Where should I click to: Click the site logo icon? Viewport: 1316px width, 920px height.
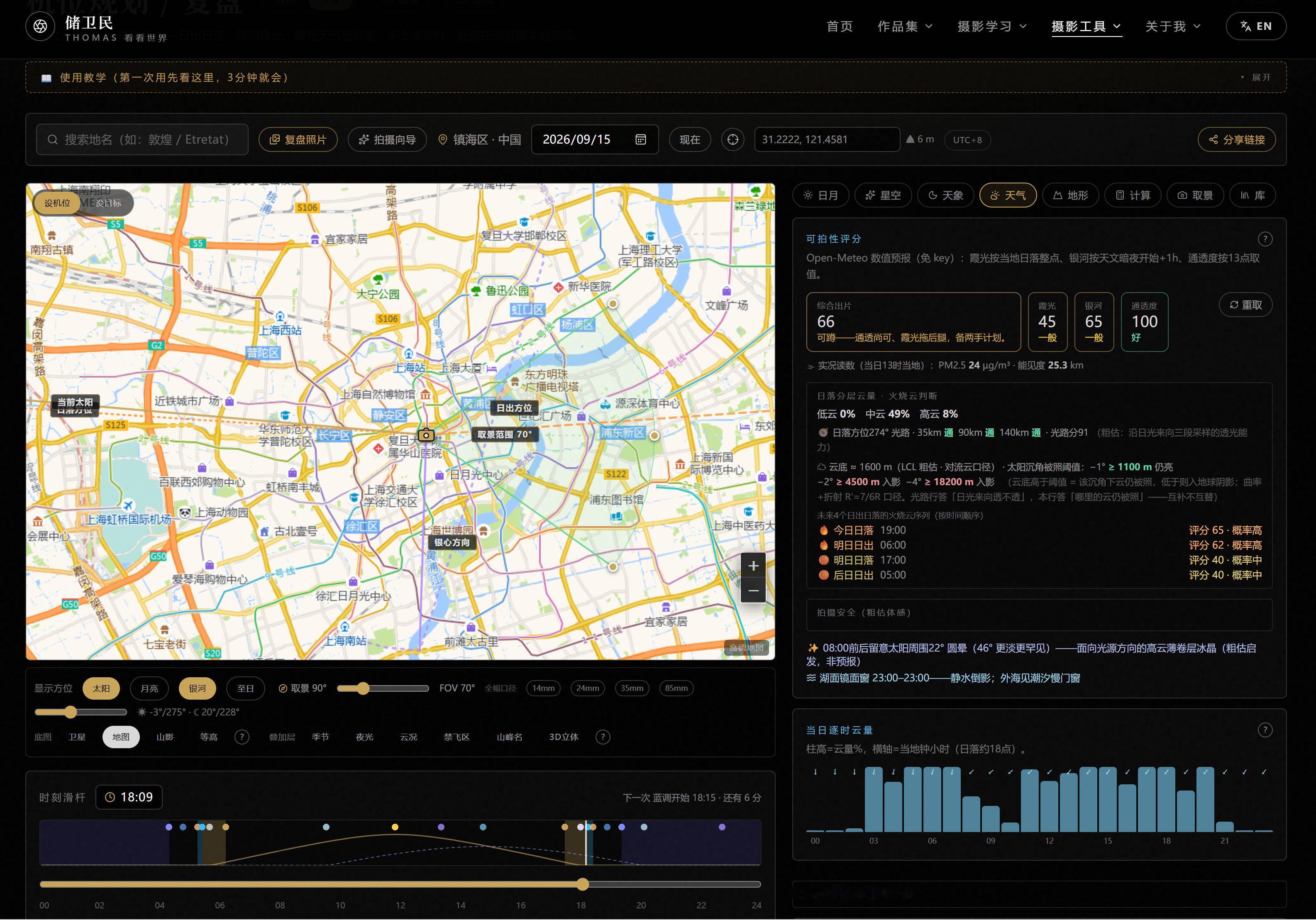point(40,27)
